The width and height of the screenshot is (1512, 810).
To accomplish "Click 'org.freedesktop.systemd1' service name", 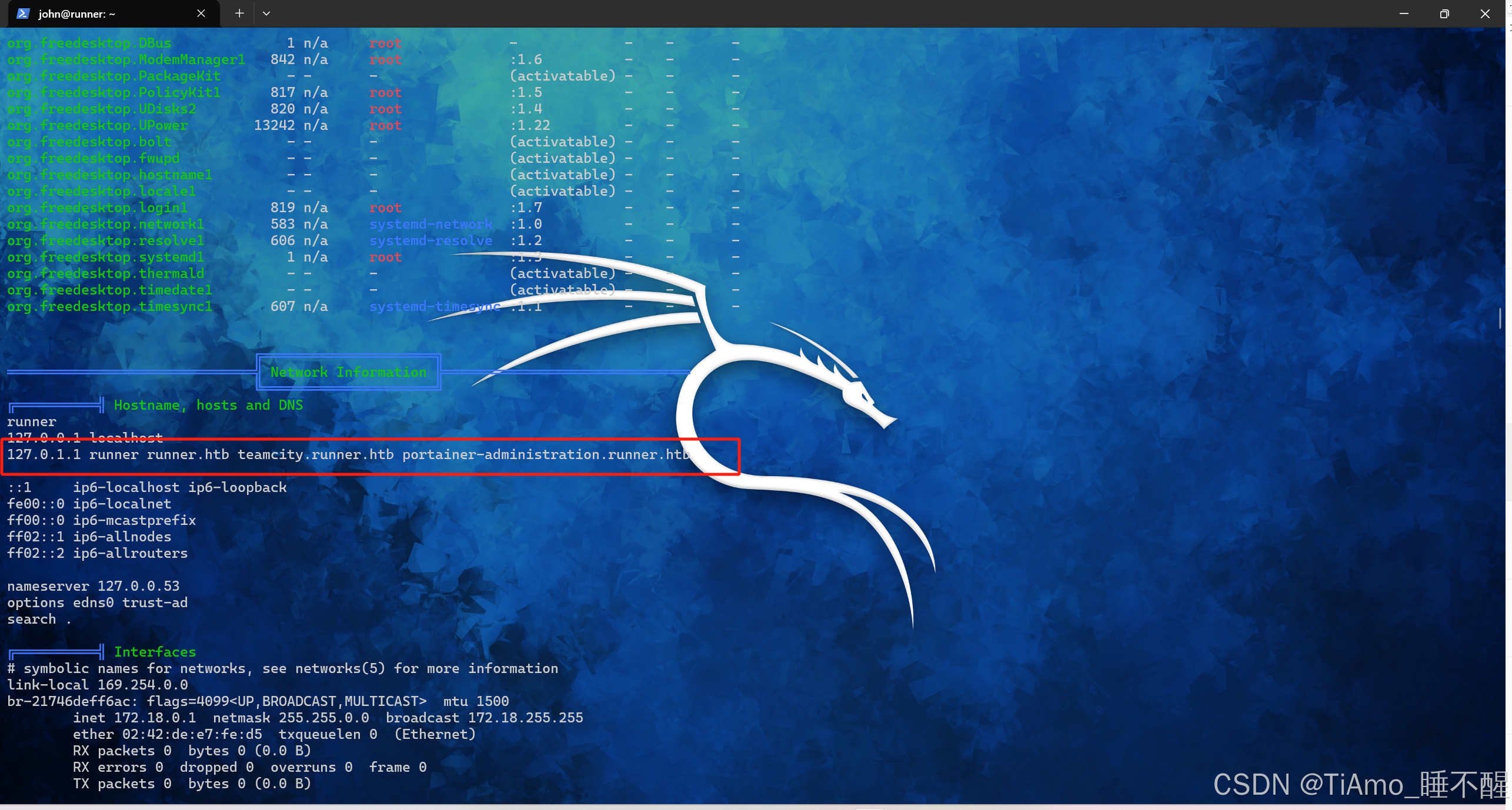I will [106, 257].
